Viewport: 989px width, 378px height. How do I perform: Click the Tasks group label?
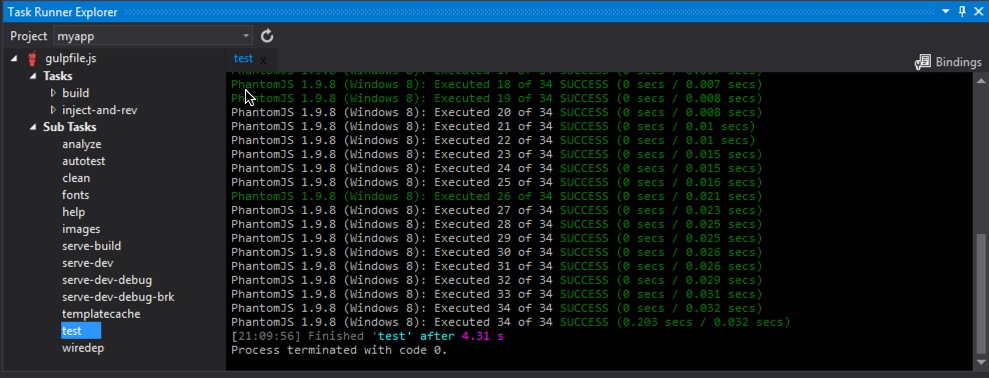pos(57,76)
